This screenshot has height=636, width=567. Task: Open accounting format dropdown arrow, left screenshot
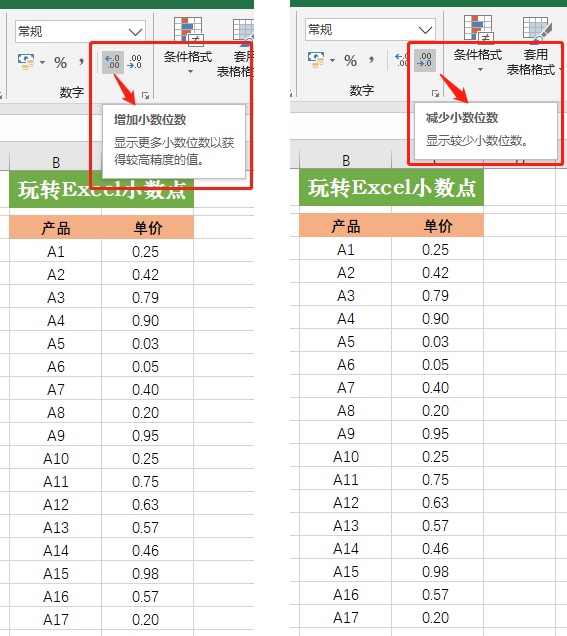pos(42,62)
